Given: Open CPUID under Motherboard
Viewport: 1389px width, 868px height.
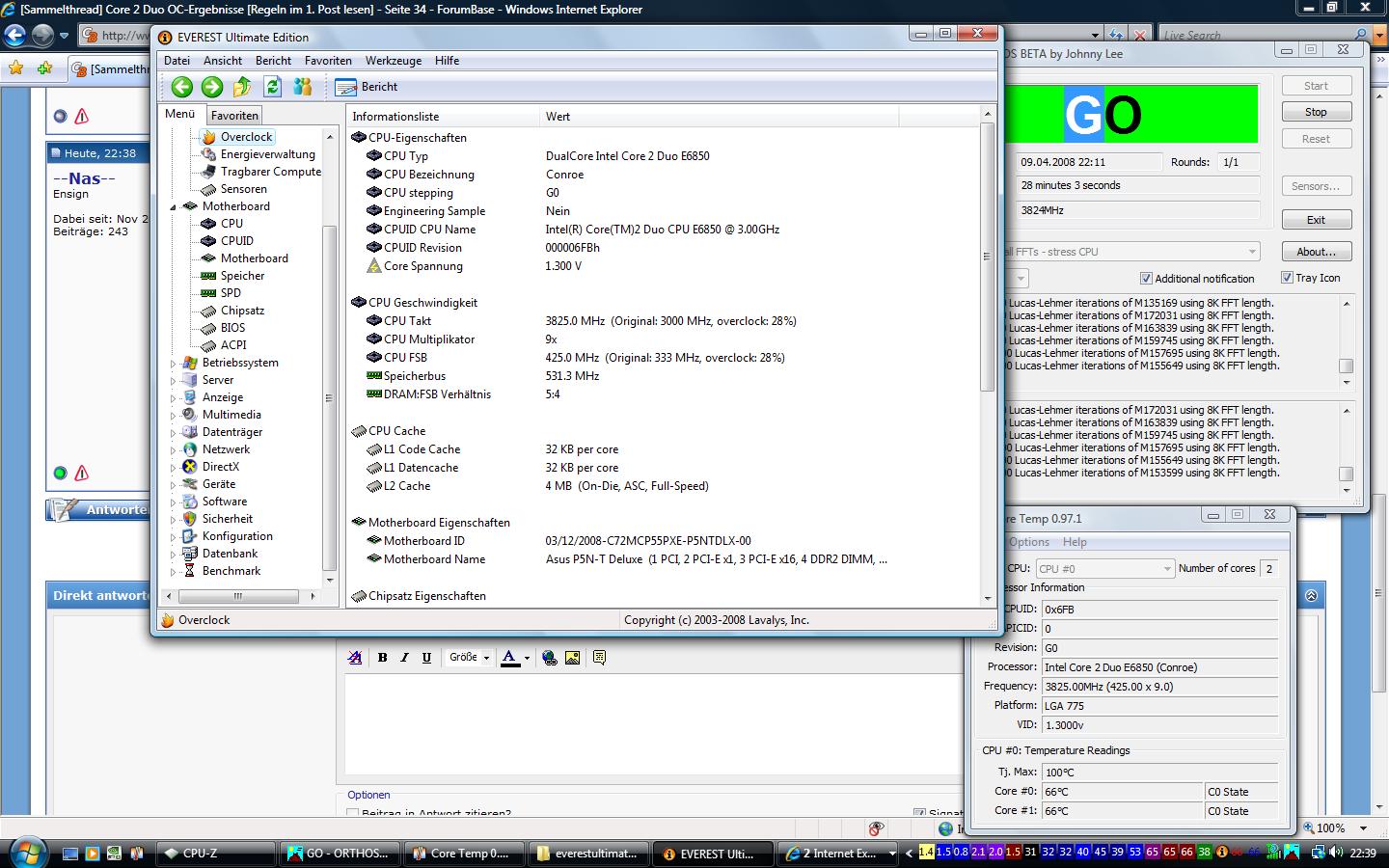Looking at the screenshot, I should 236,241.
